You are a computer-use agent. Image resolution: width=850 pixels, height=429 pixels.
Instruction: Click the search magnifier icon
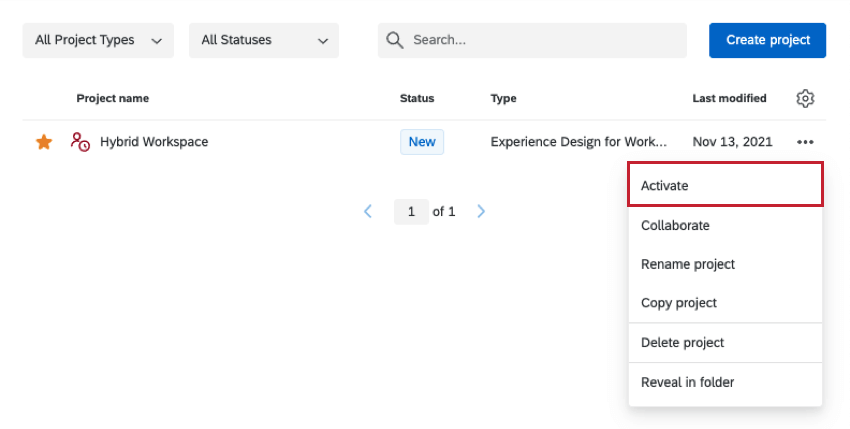click(x=395, y=40)
